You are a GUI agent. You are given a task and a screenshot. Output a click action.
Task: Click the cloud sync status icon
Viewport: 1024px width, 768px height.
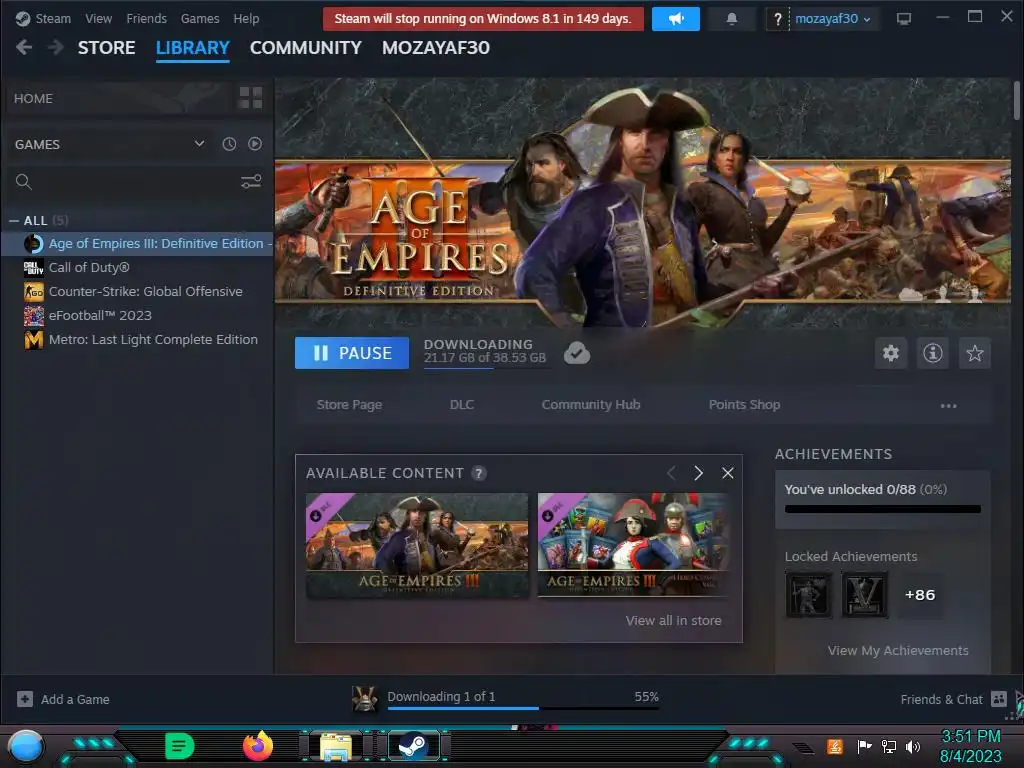pos(577,353)
